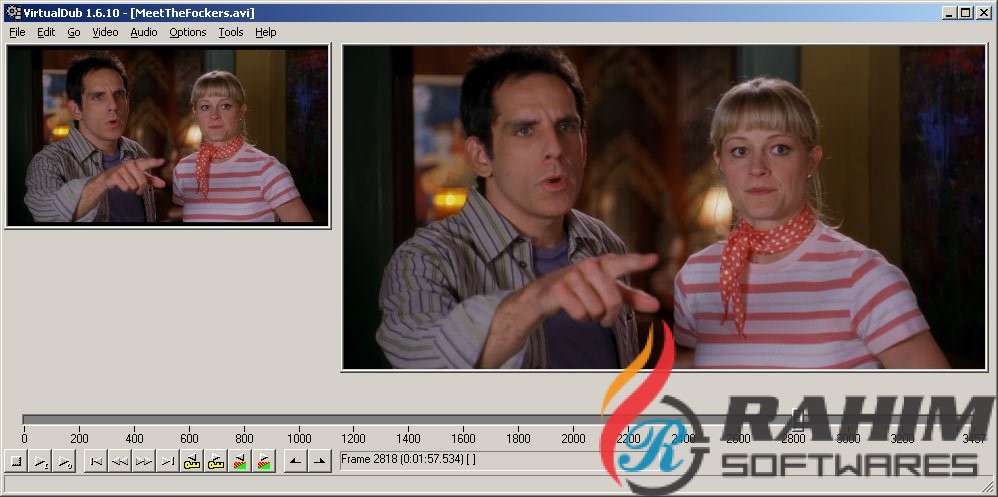The image size is (998, 497).
Task: Go to next keyframe (yellow key icon)
Action: click(x=216, y=461)
